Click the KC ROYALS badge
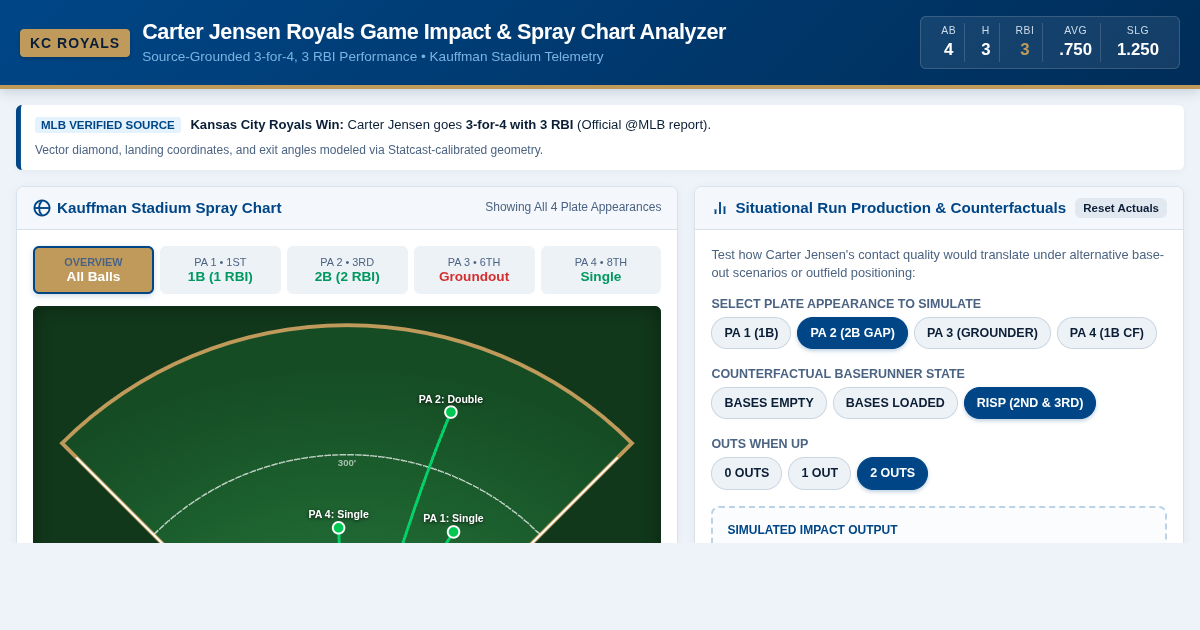 coord(75,43)
